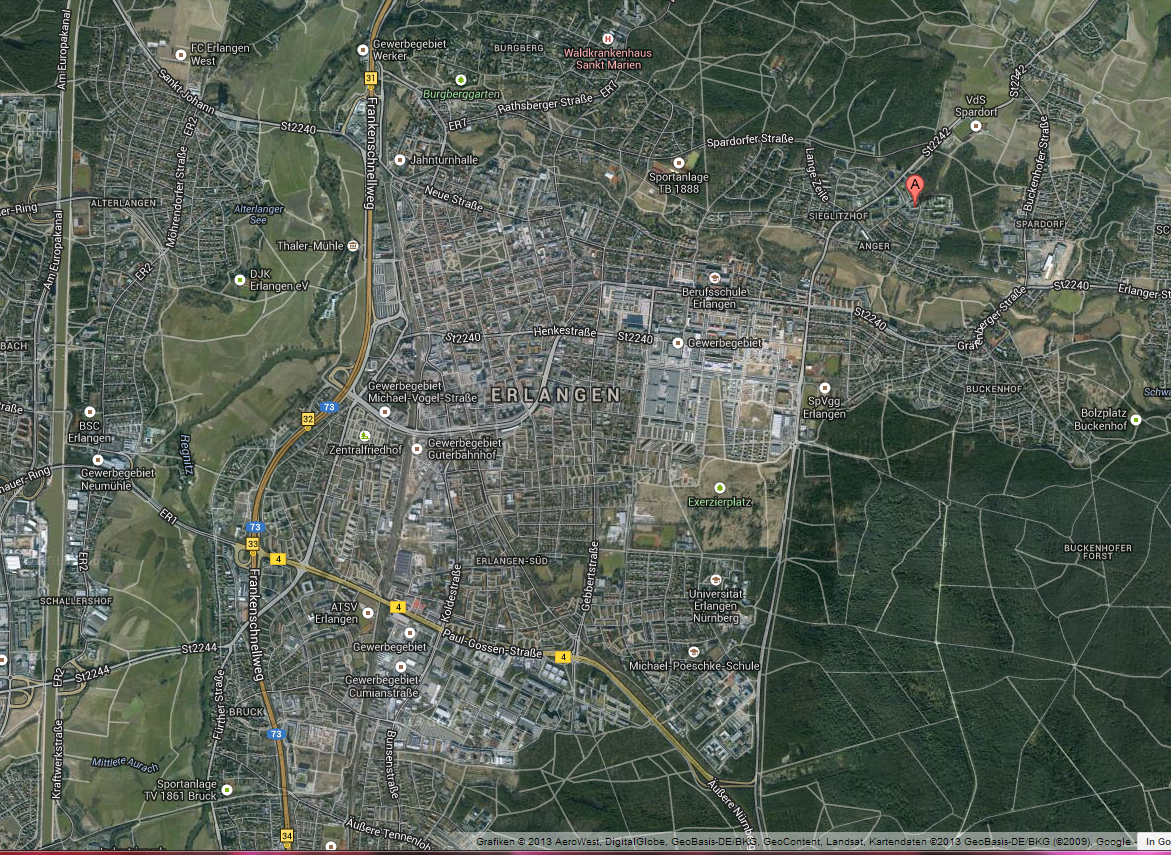The width and height of the screenshot is (1171, 855).
Task: Click the FC Erlangen West icon
Action: click(180, 54)
